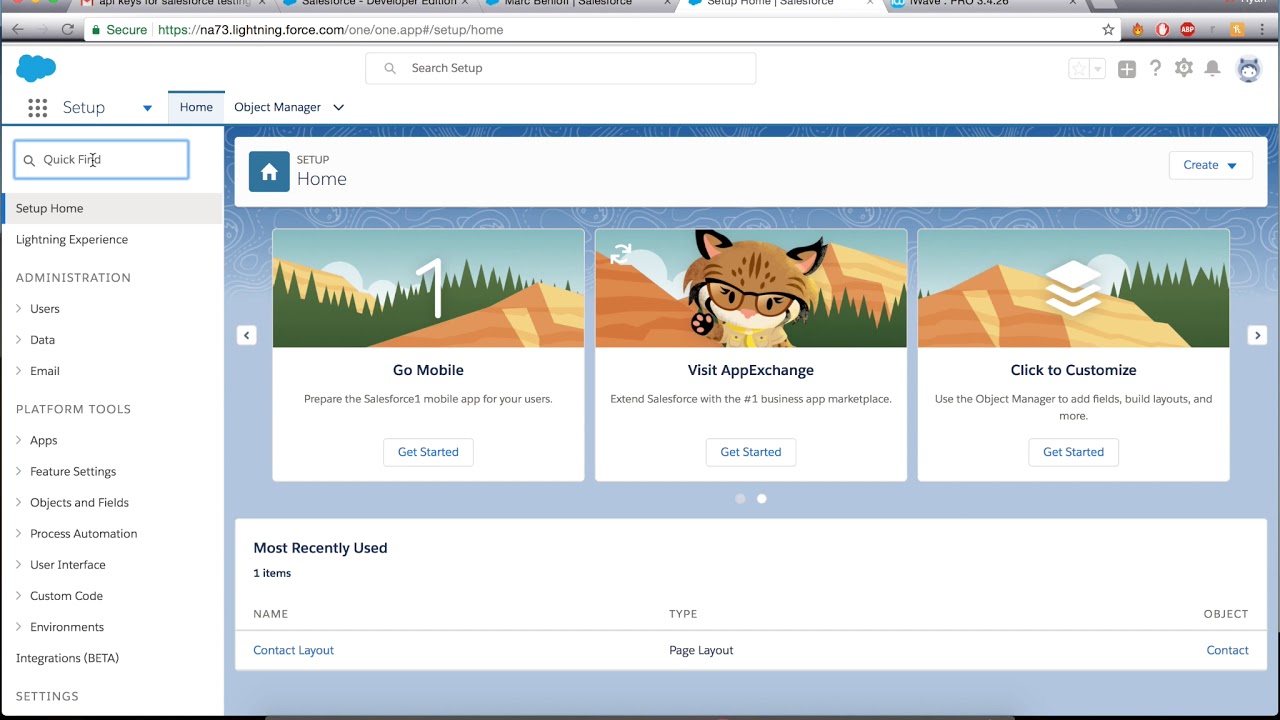This screenshot has height=720, width=1280.
Task: Expand the Users tree node
Action: (19, 309)
